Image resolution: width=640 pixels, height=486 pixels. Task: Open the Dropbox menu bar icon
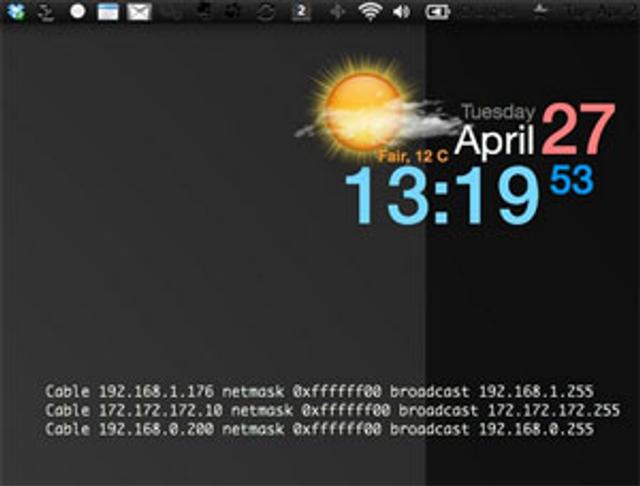pos(15,11)
